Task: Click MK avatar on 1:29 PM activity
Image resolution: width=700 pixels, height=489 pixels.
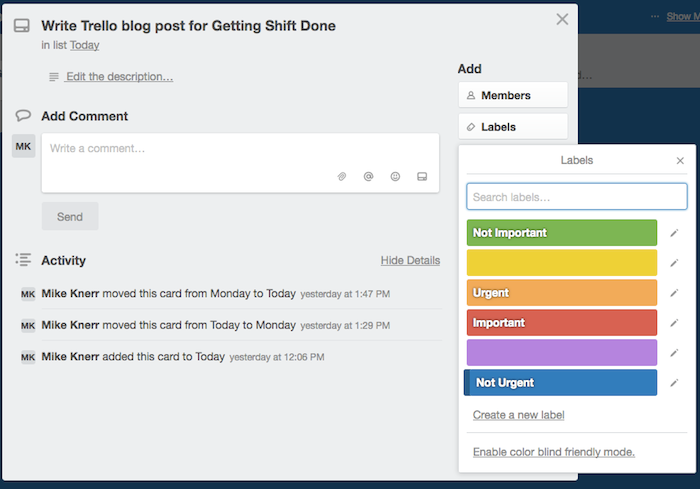Action: point(28,326)
